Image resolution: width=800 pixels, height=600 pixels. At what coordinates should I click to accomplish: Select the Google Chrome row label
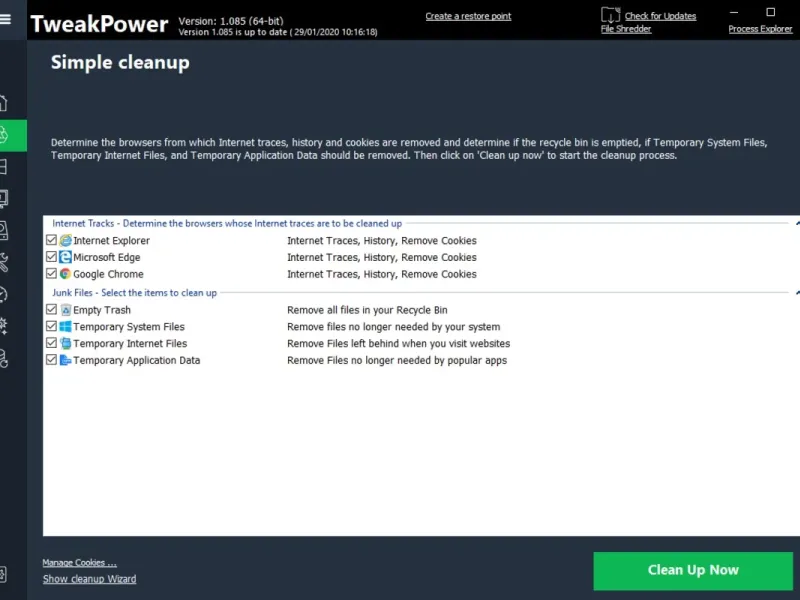click(x=108, y=274)
